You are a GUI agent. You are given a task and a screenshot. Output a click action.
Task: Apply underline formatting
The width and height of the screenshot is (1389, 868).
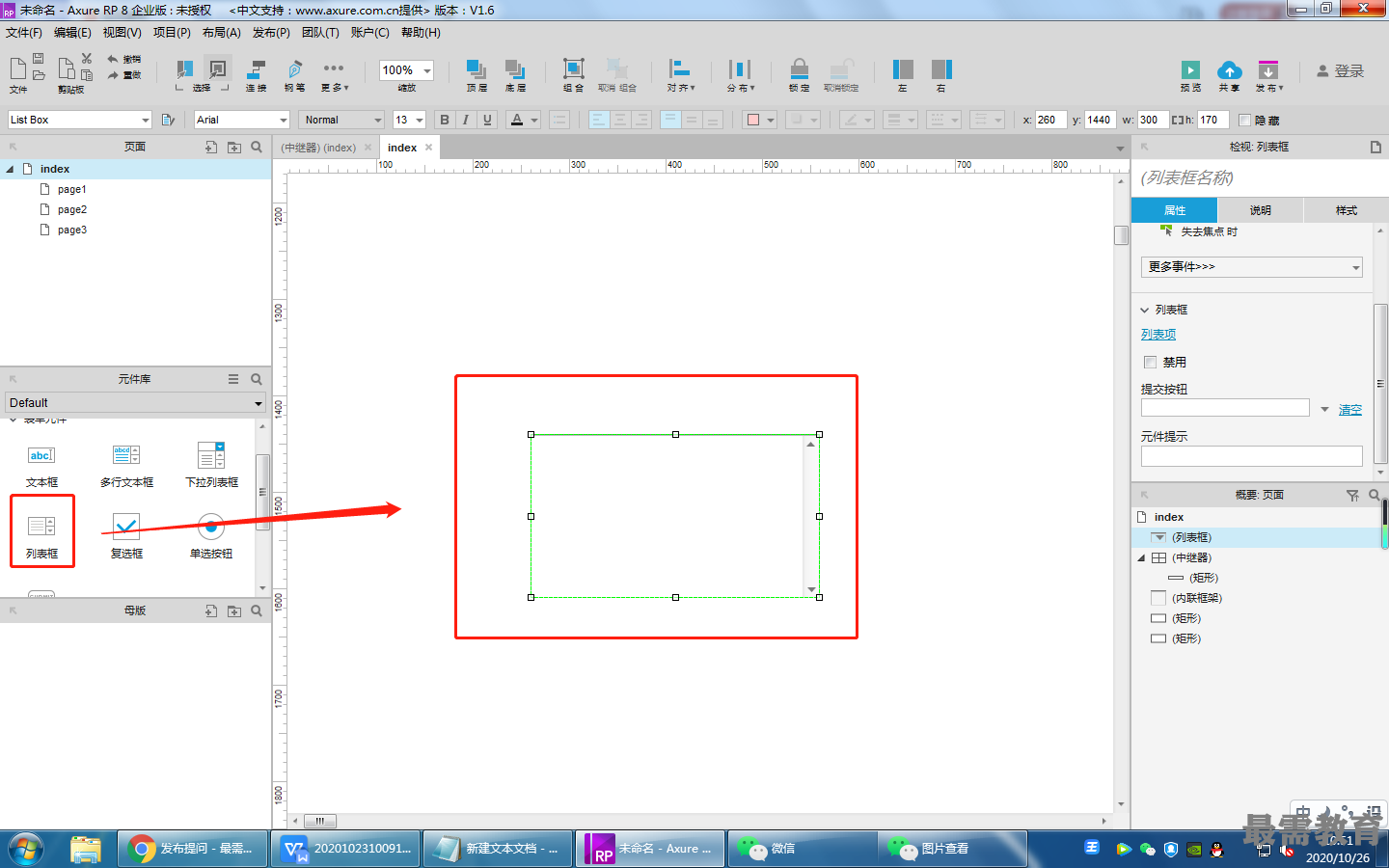(487, 120)
